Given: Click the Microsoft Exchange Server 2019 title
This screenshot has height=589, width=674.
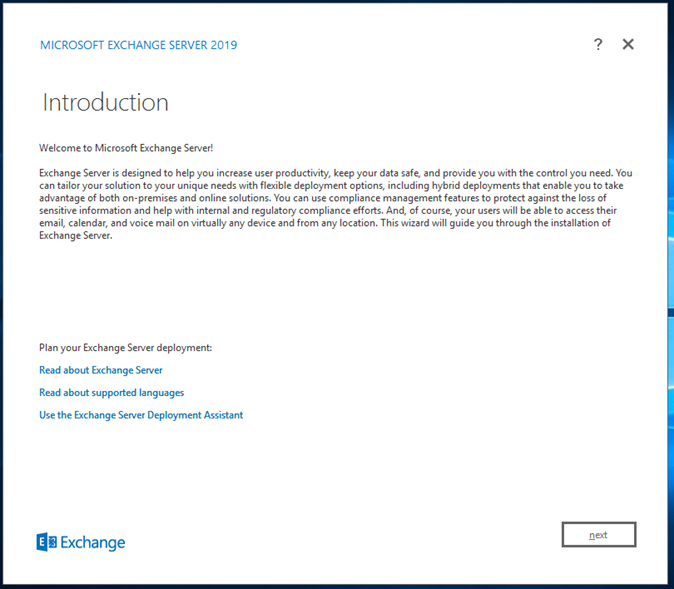Looking at the screenshot, I should click(138, 45).
